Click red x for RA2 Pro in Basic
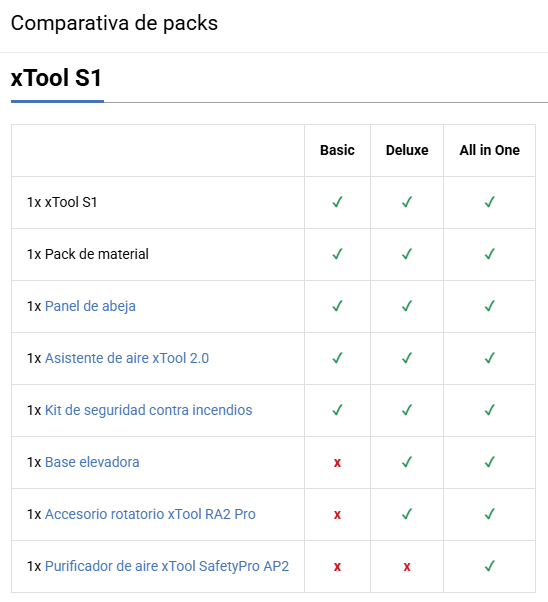Viewport: 548px width, 602px height. click(x=337, y=514)
